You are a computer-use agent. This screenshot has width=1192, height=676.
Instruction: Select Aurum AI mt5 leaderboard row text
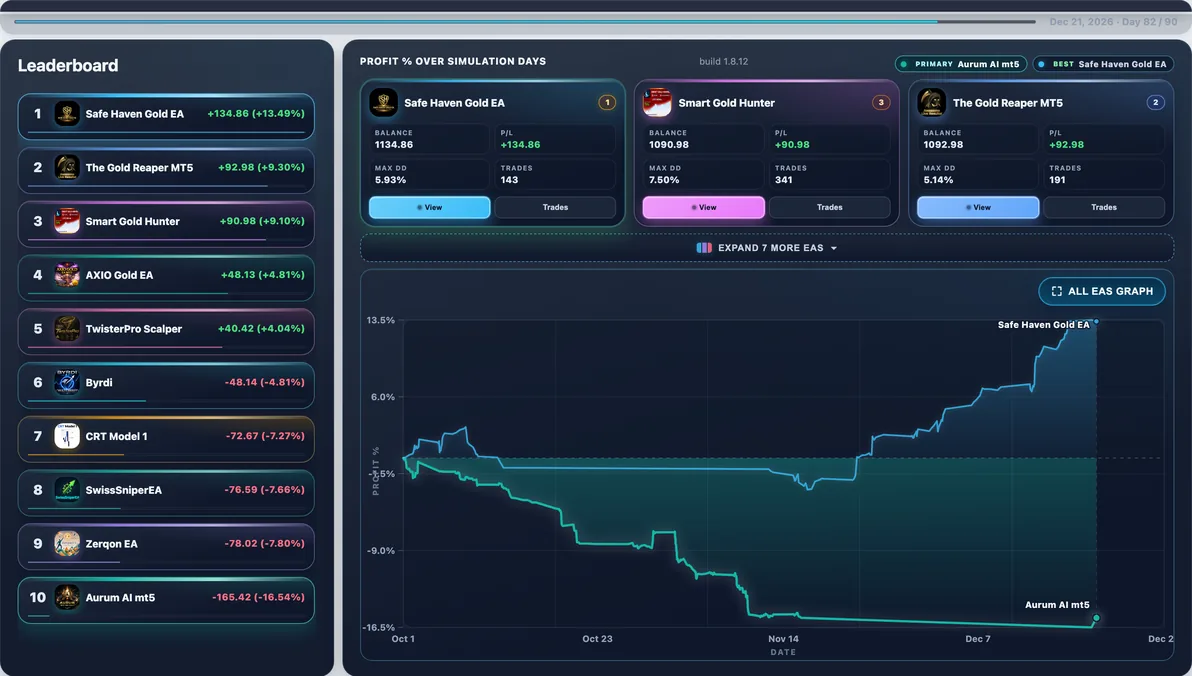click(120, 598)
